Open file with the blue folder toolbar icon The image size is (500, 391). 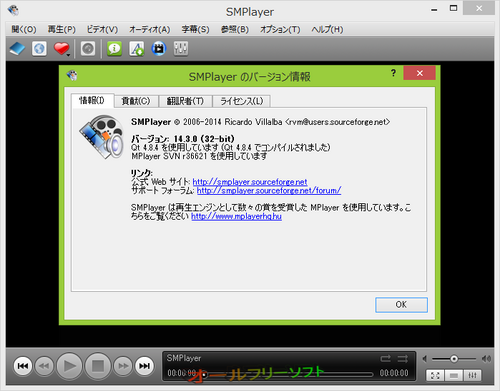(17, 49)
